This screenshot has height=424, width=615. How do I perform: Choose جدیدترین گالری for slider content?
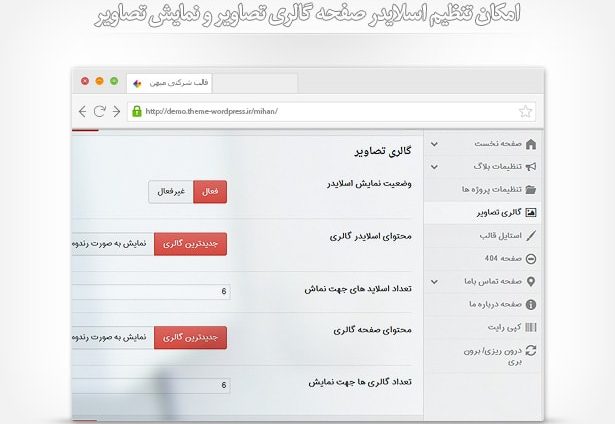tap(190, 243)
